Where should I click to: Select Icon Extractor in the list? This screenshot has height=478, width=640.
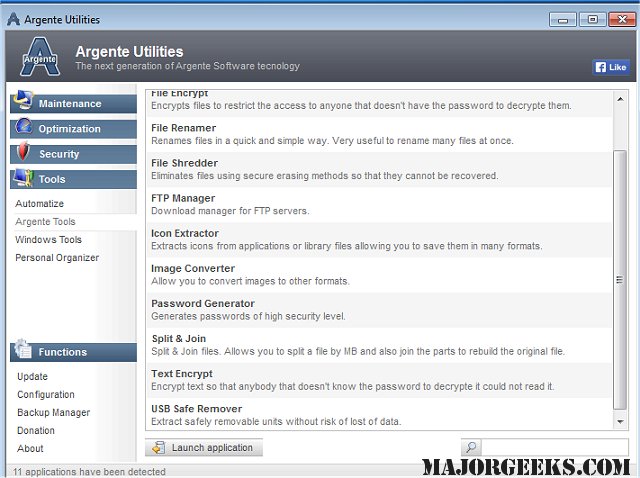pyautogui.click(x=379, y=240)
